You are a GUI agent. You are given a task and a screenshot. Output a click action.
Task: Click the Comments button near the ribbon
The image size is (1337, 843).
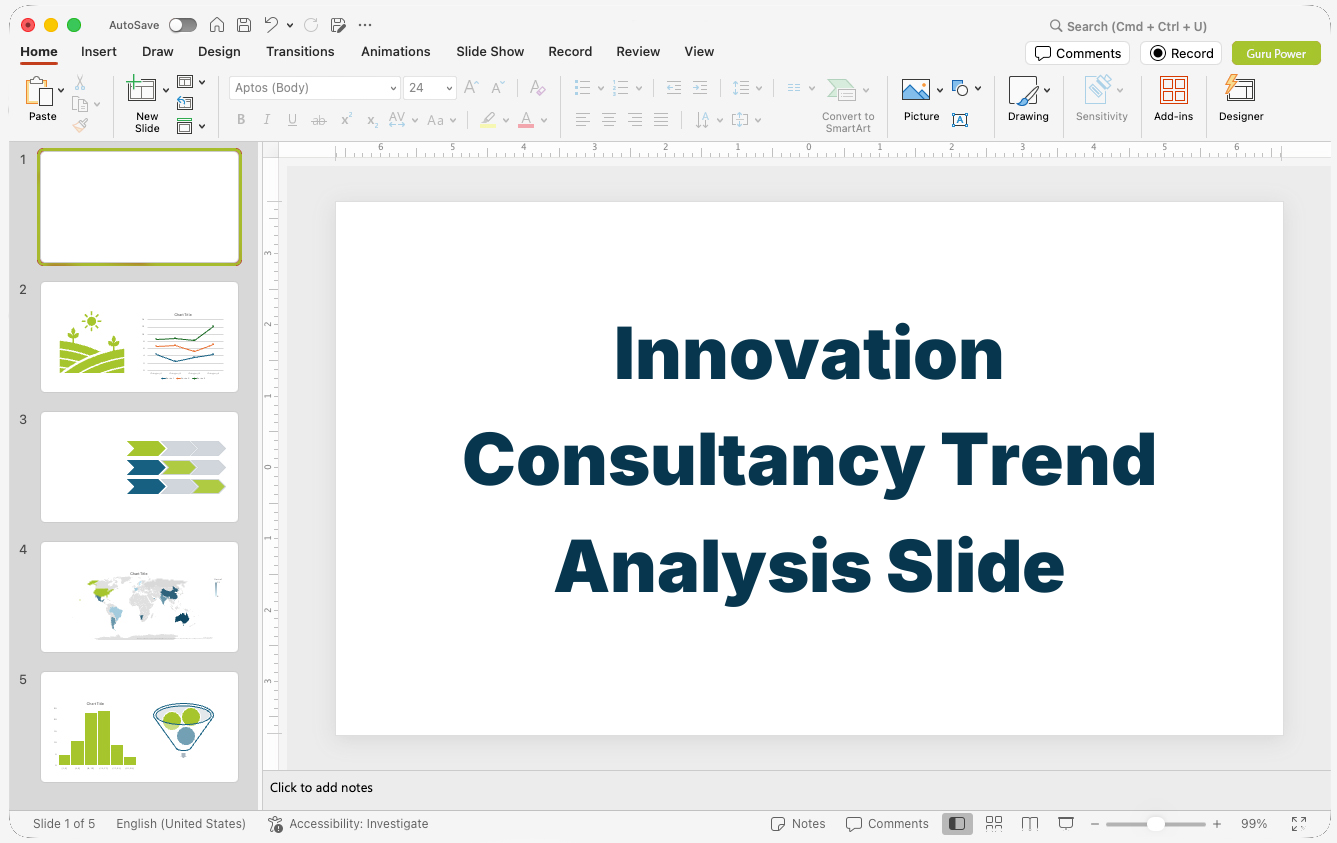click(x=1077, y=53)
